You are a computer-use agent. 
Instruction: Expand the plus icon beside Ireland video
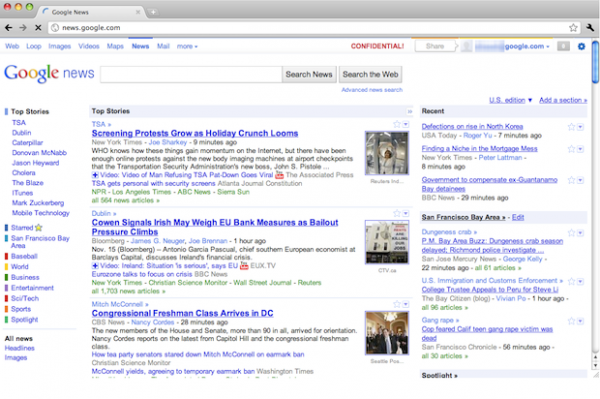tap(95, 265)
